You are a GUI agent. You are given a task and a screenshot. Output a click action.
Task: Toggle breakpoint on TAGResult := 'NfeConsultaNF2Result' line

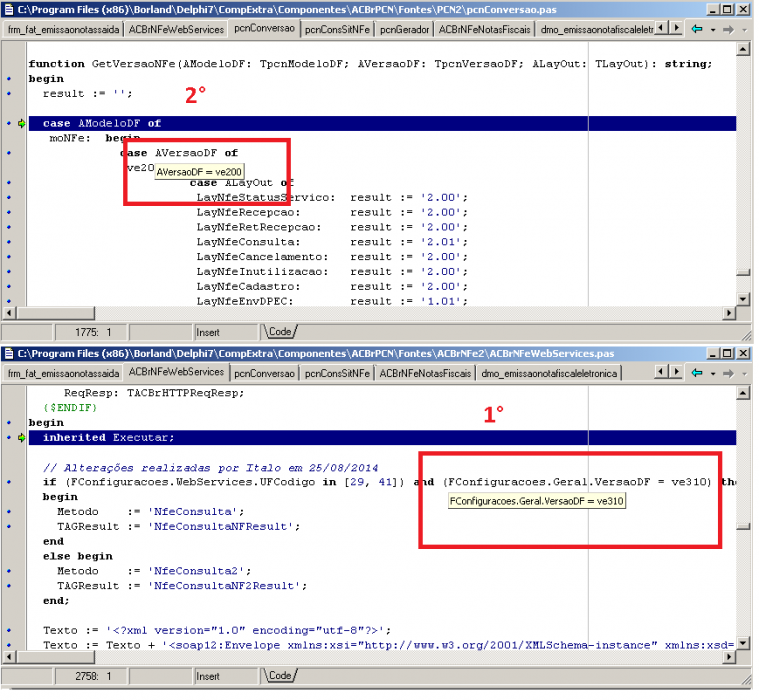click(x=9, y=586)
